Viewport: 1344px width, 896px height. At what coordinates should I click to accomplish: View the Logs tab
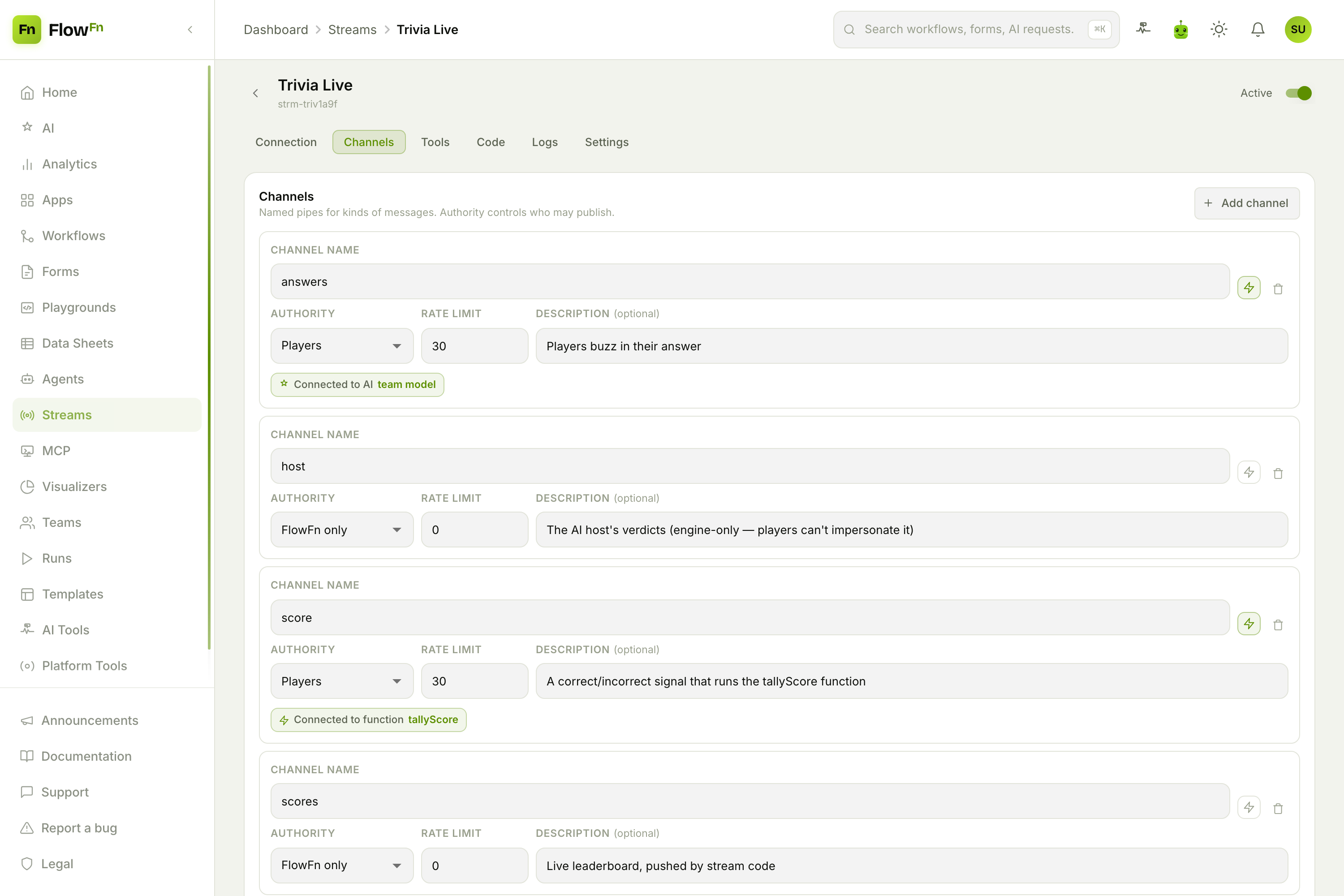click(545, 142)
